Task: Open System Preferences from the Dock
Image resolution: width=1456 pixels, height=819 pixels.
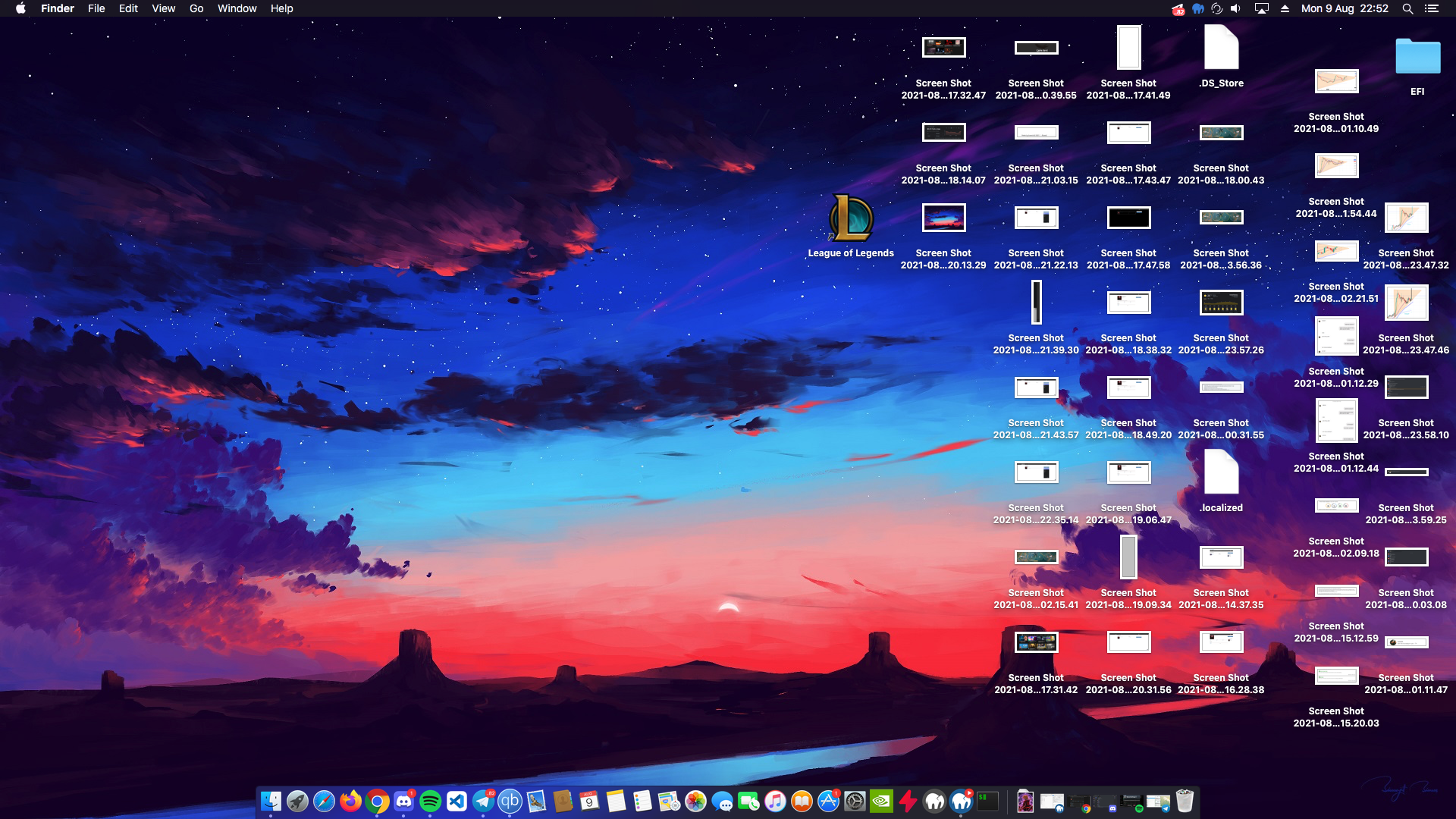Action: click(855, 801)
